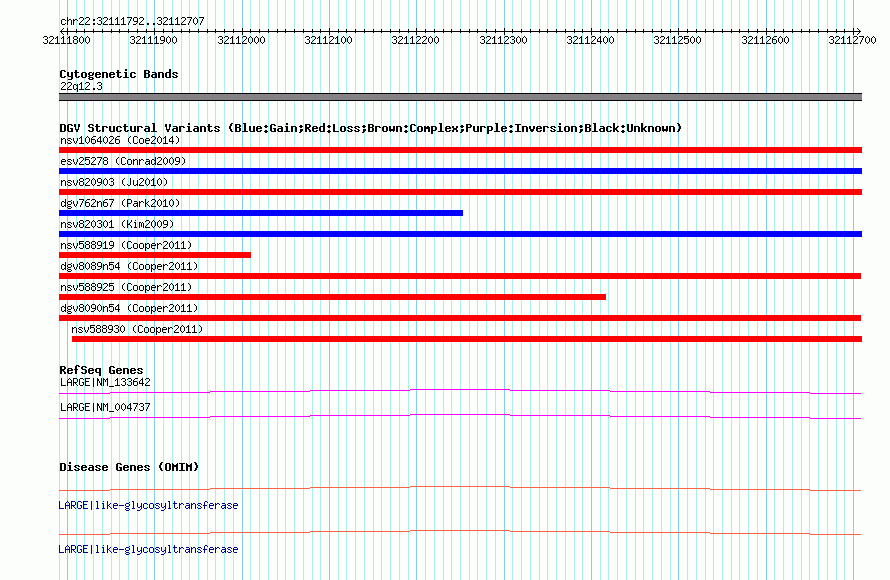
Task: Click the chr22:32111792..32112707 coordinate label
Action: 132,22
